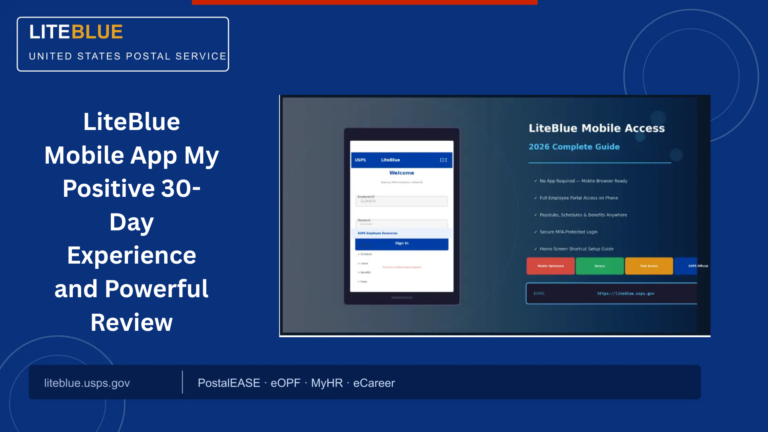Click the PostalEASE label in the bottom bar
The image size is (768, 432).
229,383
